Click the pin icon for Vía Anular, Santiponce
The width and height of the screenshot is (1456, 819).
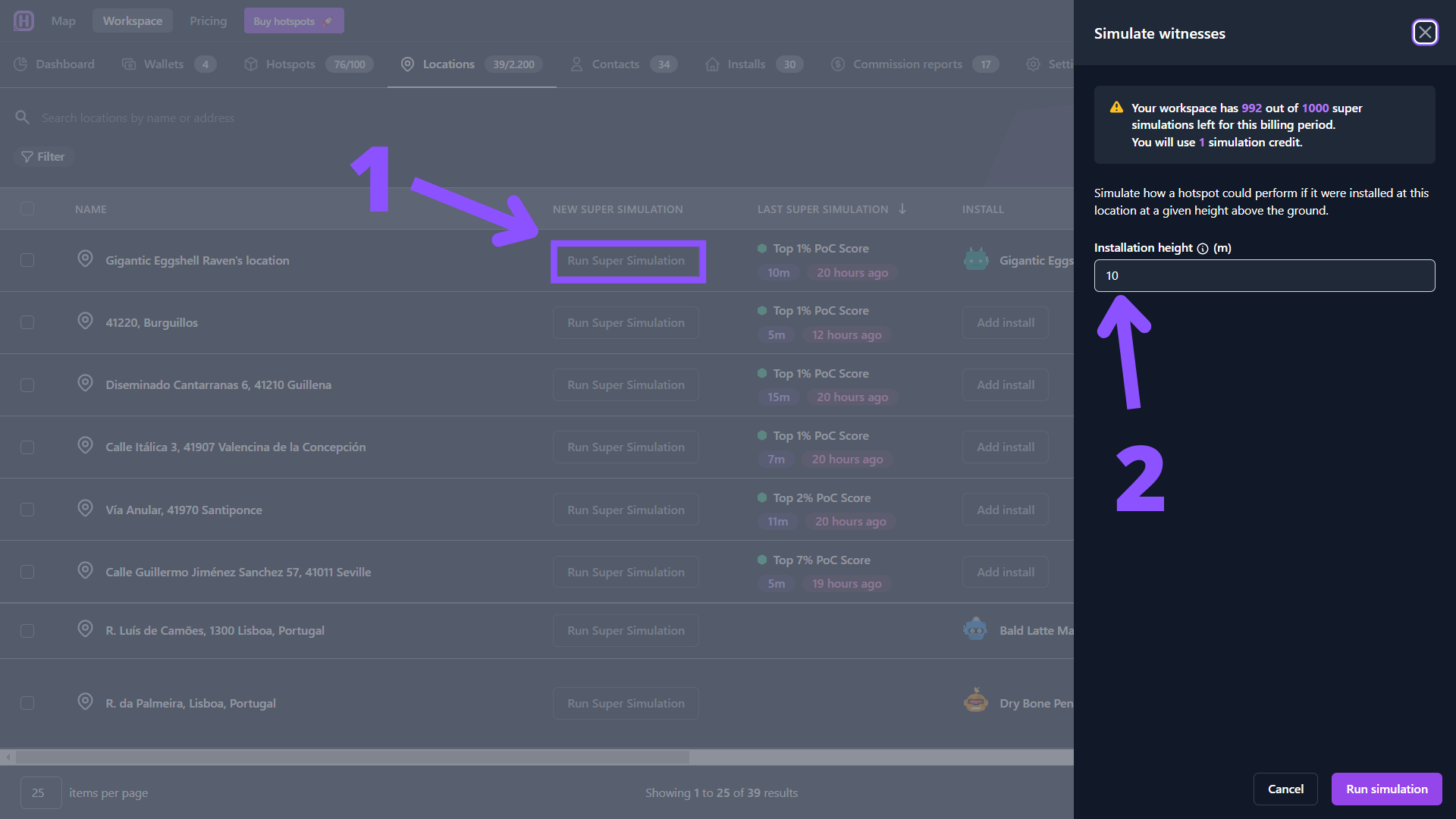(86, 509)
